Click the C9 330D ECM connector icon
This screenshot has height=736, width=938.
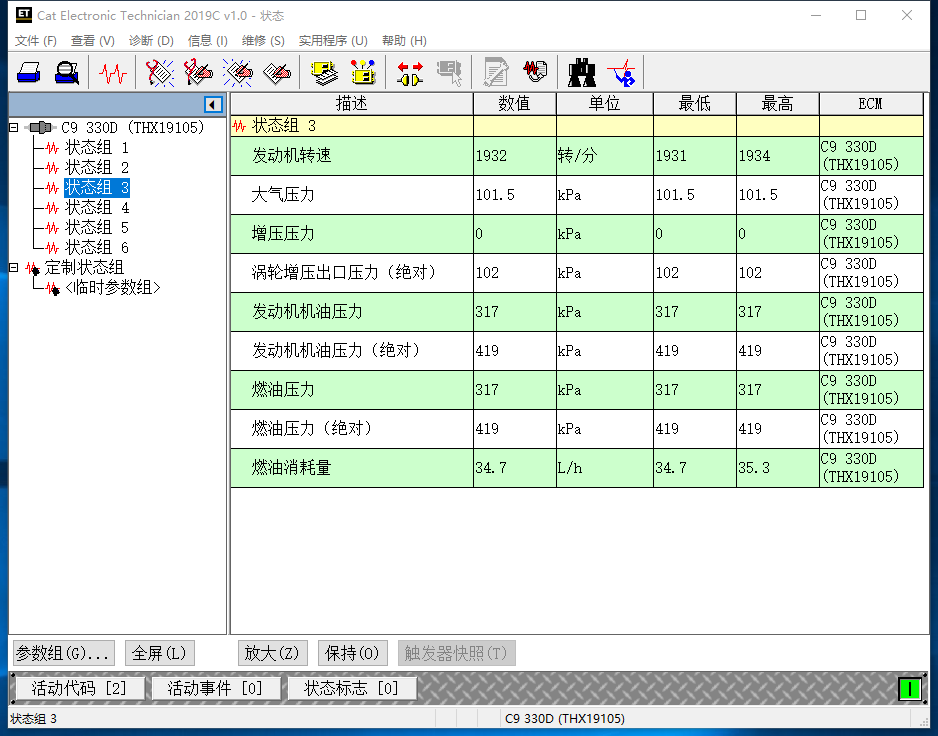click(x=41, y=127)
